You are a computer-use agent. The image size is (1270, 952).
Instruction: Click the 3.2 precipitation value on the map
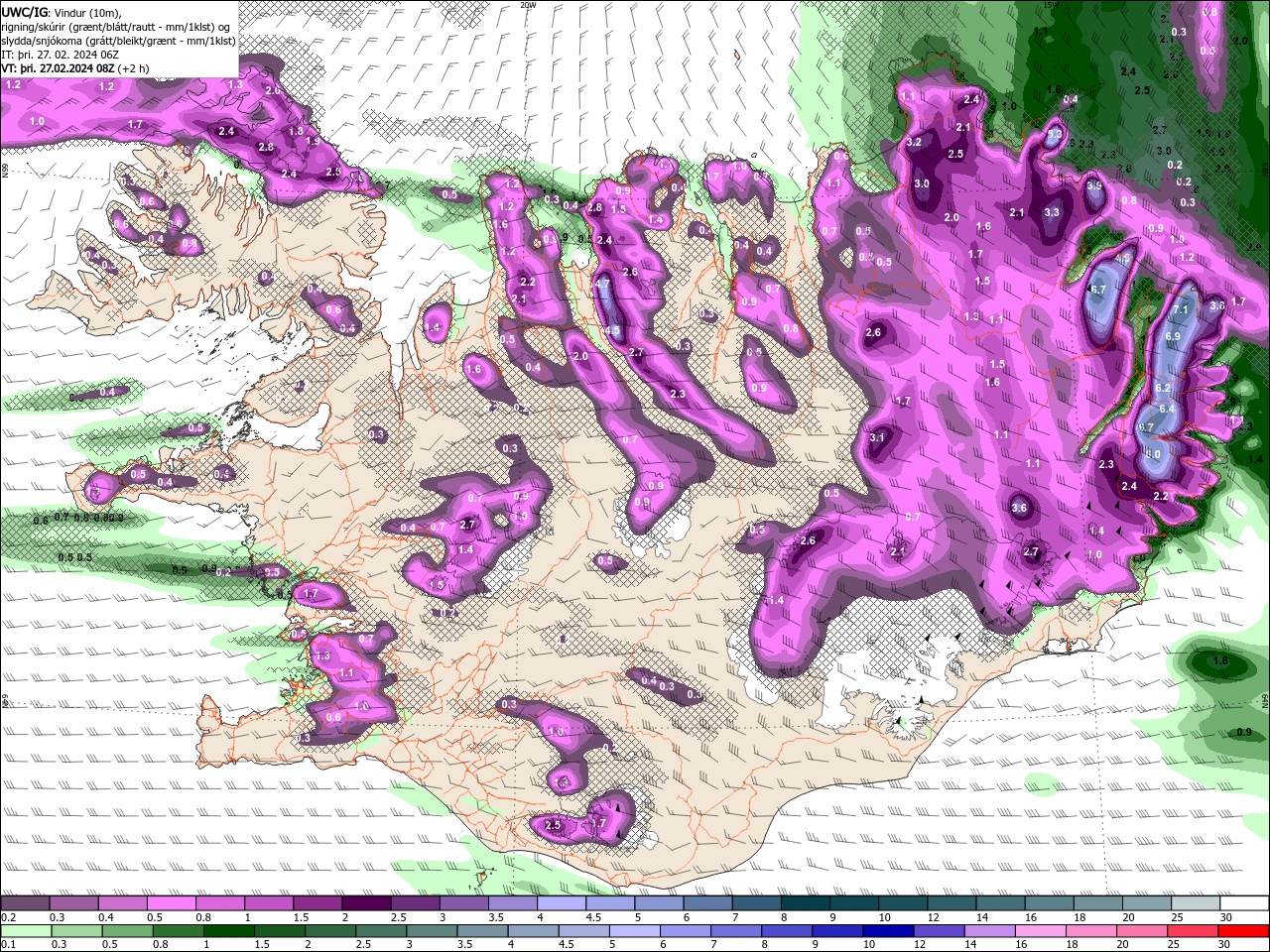click(914, 142)
